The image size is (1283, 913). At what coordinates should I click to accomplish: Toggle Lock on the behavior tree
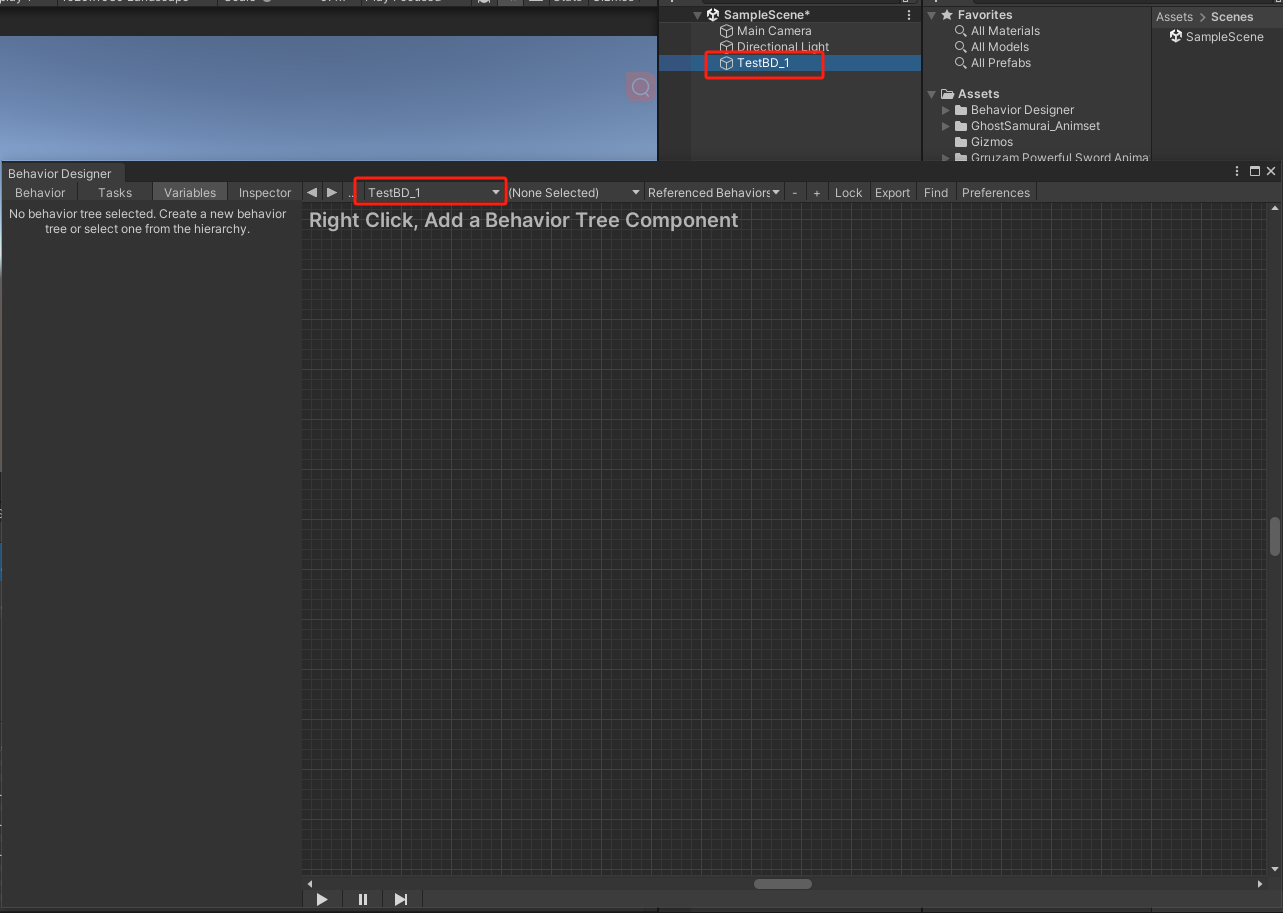(848, 192)
